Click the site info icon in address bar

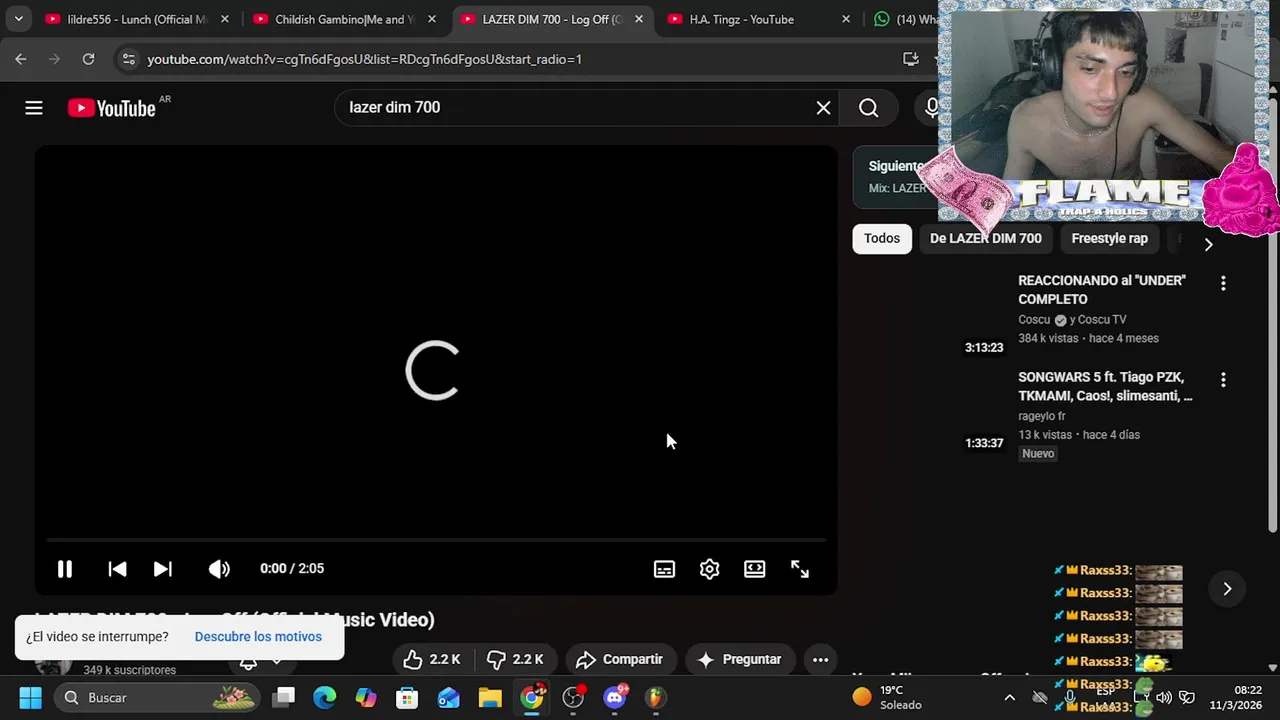[128, 59]
